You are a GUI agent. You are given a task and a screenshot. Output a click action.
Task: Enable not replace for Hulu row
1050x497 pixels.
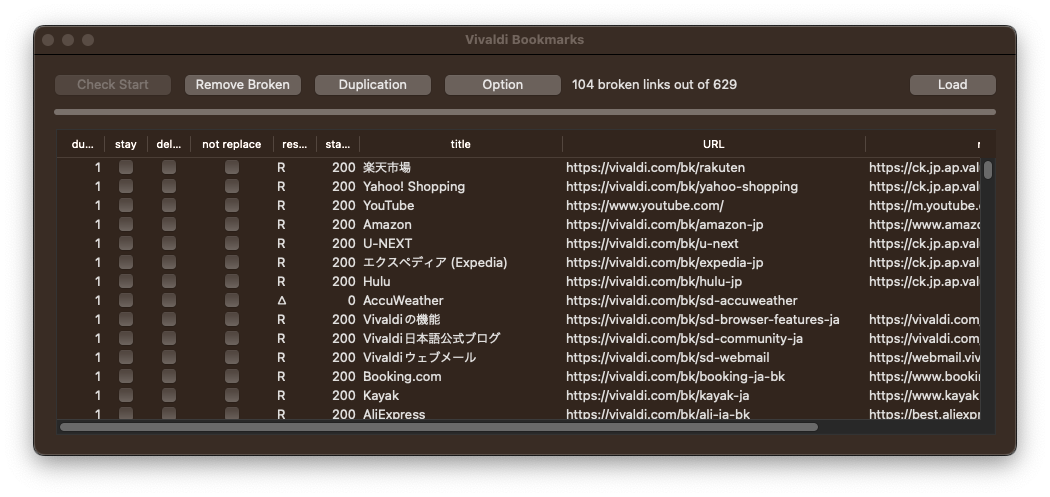[232, 281]
